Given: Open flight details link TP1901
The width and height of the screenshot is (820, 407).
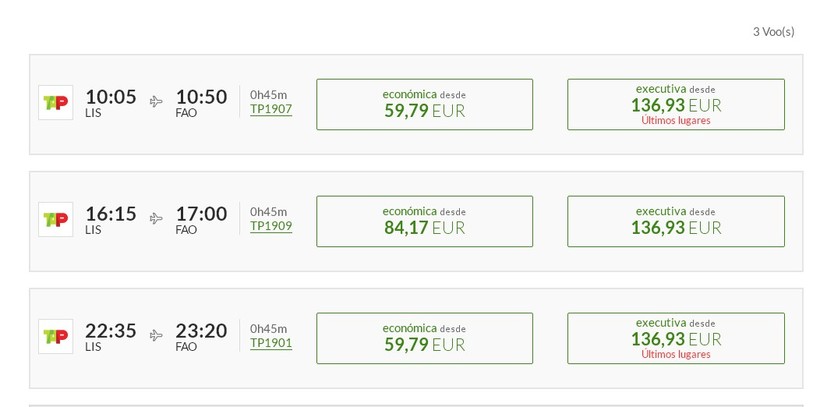Looking at the screenshot, I should tap(271, 343).
